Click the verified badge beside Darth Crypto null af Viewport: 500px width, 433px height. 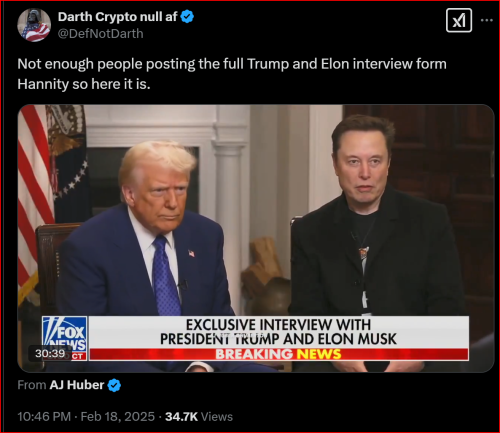pyautogui.click(x=187, y=16)
